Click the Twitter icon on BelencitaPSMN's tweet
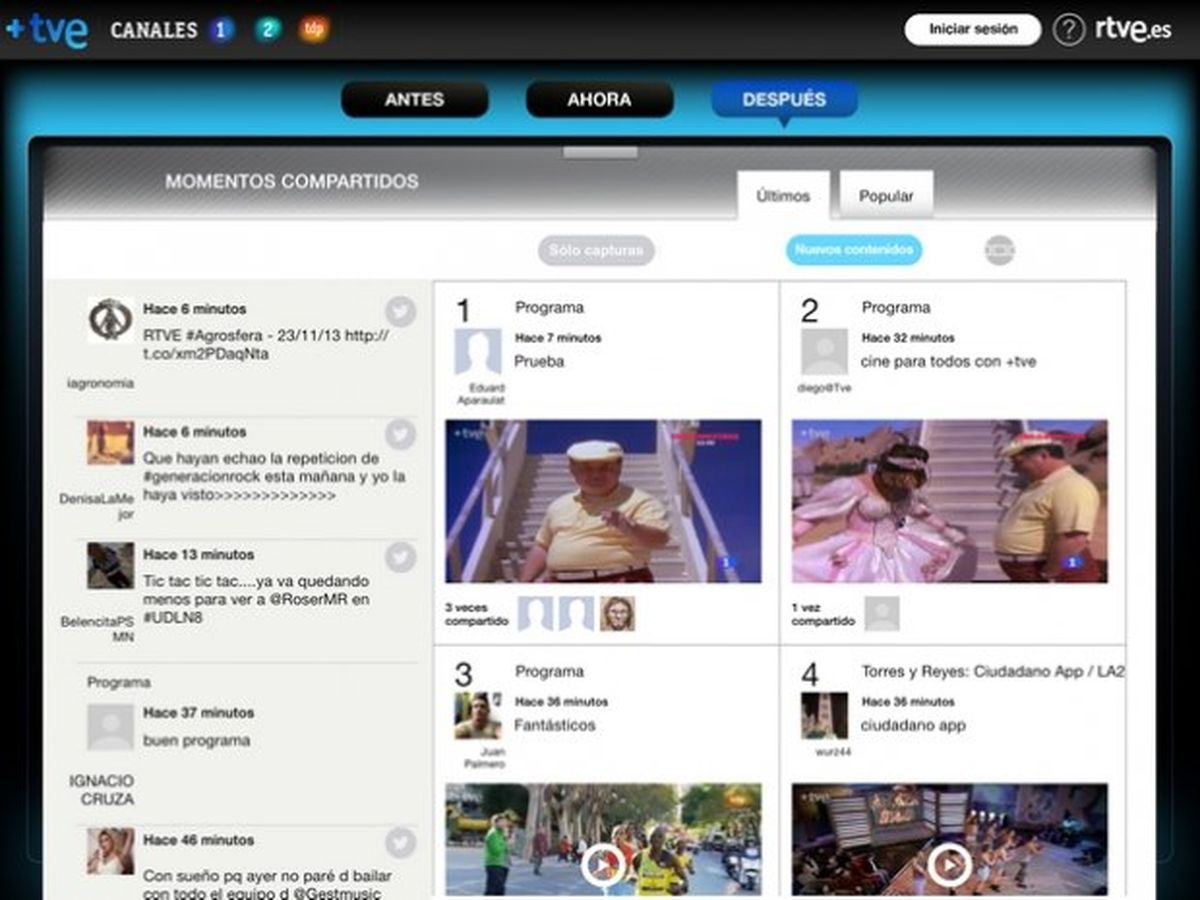Viewport: 1200px width, 900px height. [x=402, y=556]
